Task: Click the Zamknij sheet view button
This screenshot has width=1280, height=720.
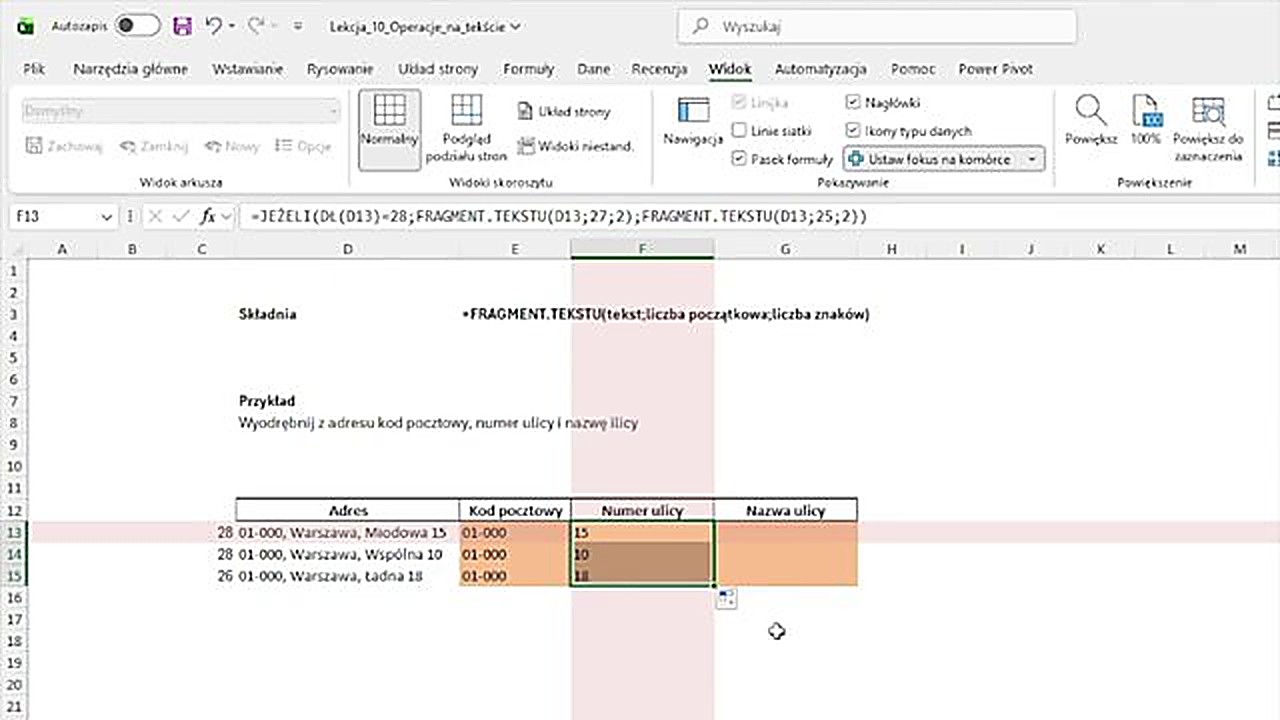Action: 154,146
